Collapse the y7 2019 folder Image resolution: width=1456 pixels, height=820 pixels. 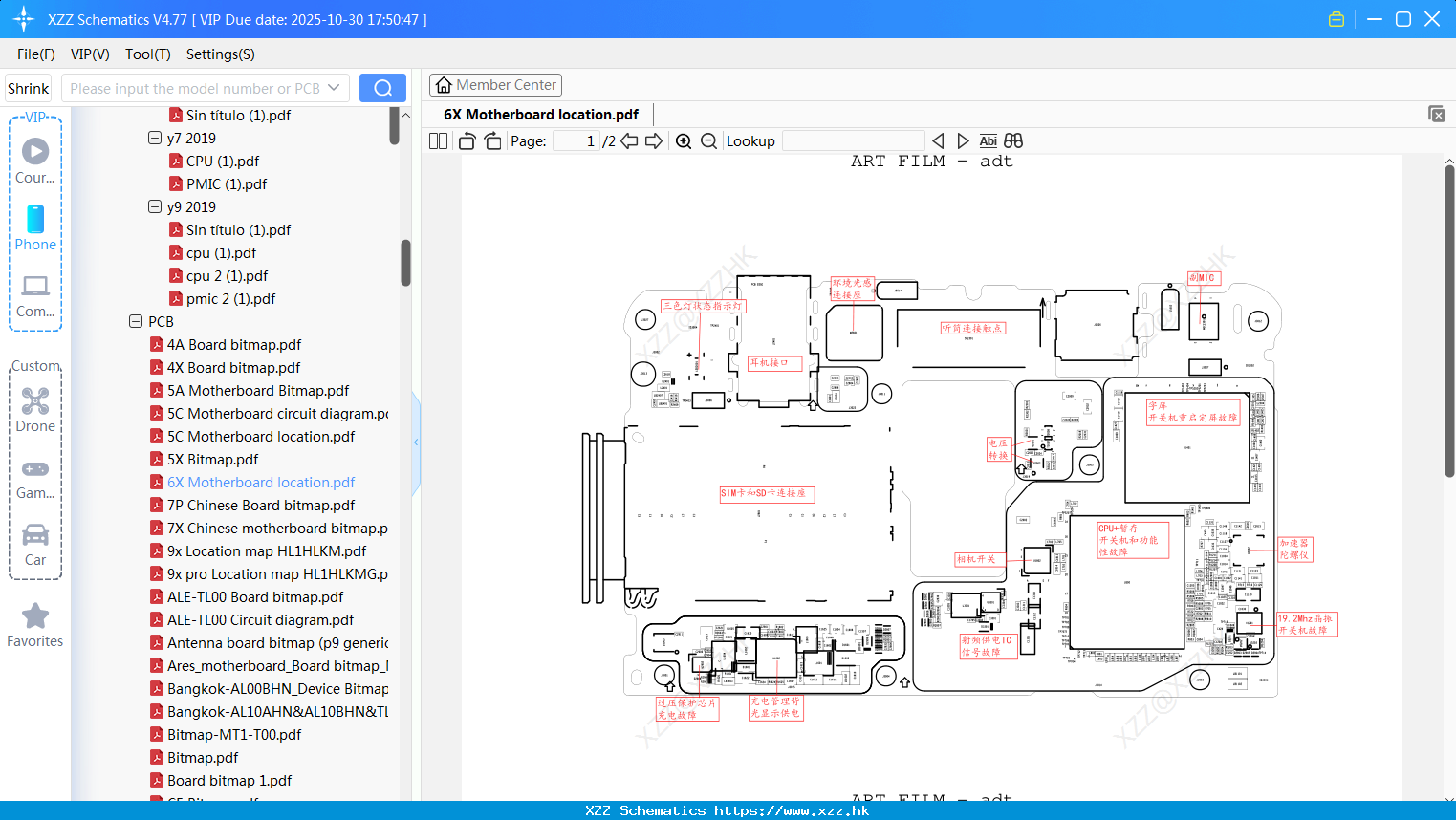[155, 138]
